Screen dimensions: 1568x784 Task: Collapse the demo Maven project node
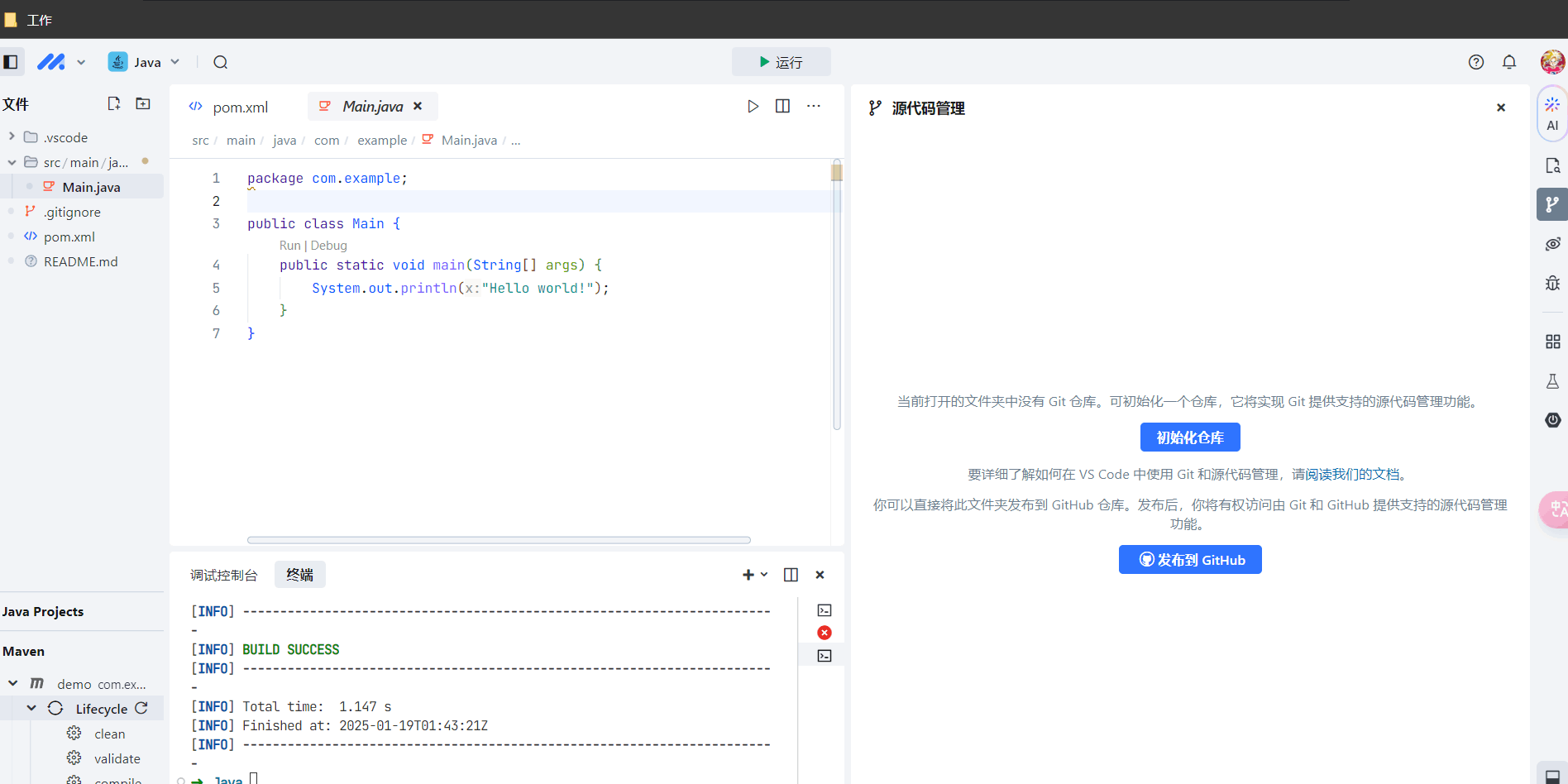[13, 683]
